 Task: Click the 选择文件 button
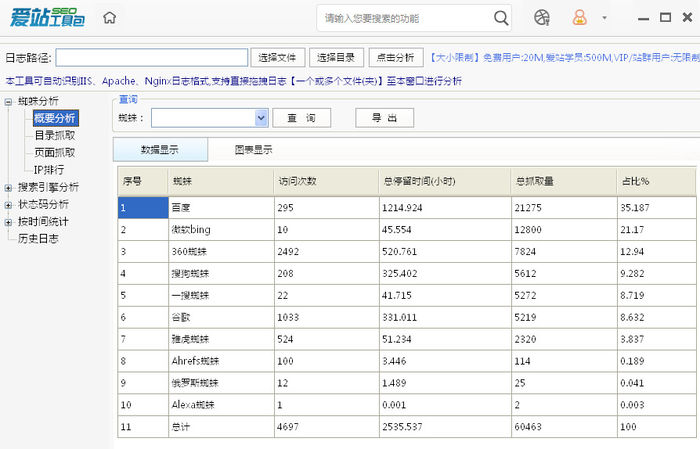(277, 58)
